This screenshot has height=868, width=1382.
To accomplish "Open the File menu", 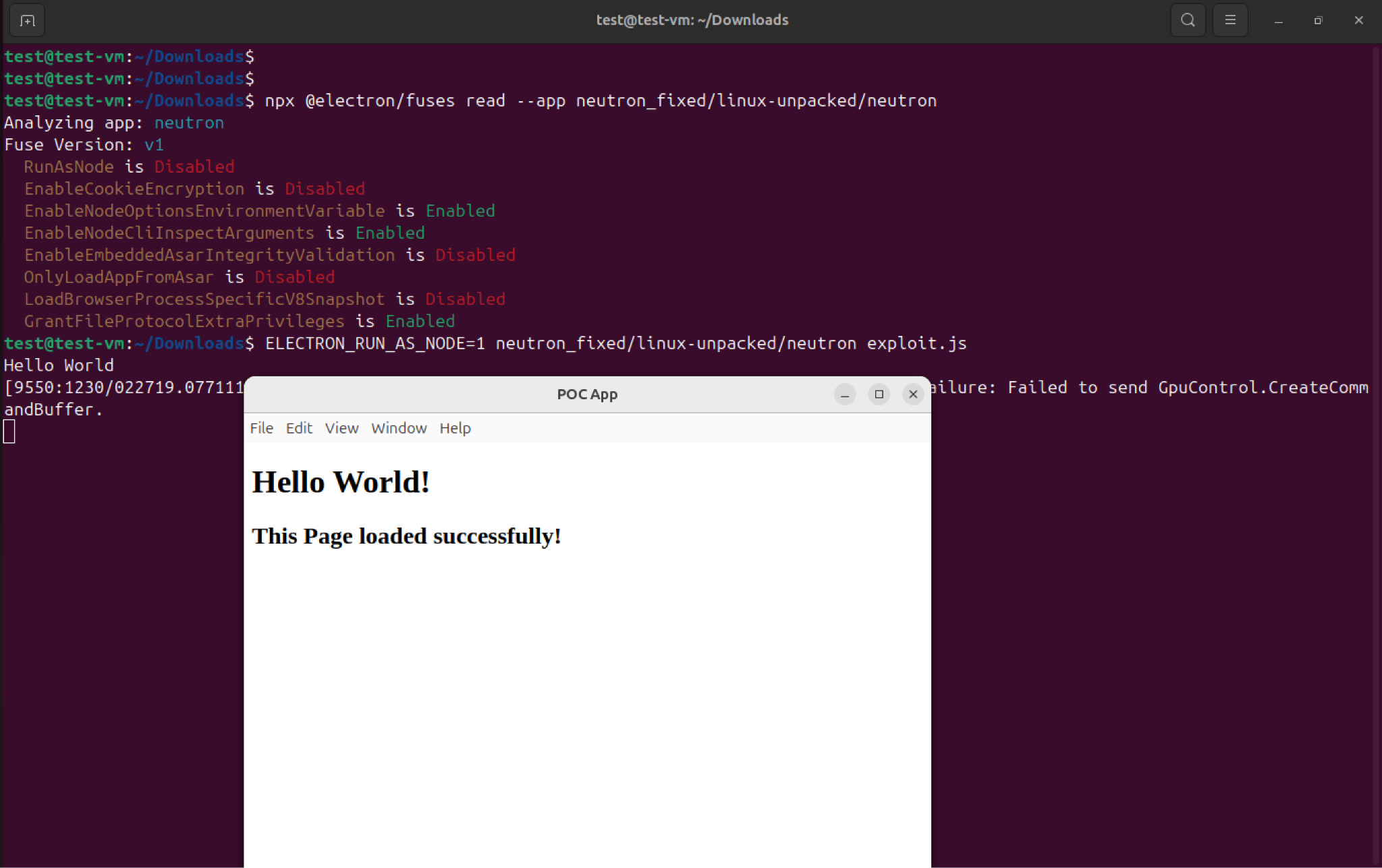I will [x=261, y=428].
